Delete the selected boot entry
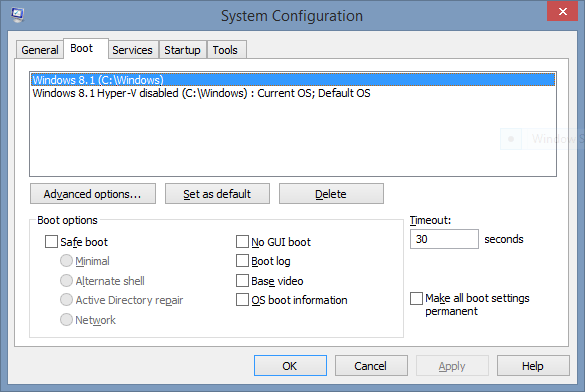Image resolution: width=585 pixels, height=392 pixels. tap(331, 194)
